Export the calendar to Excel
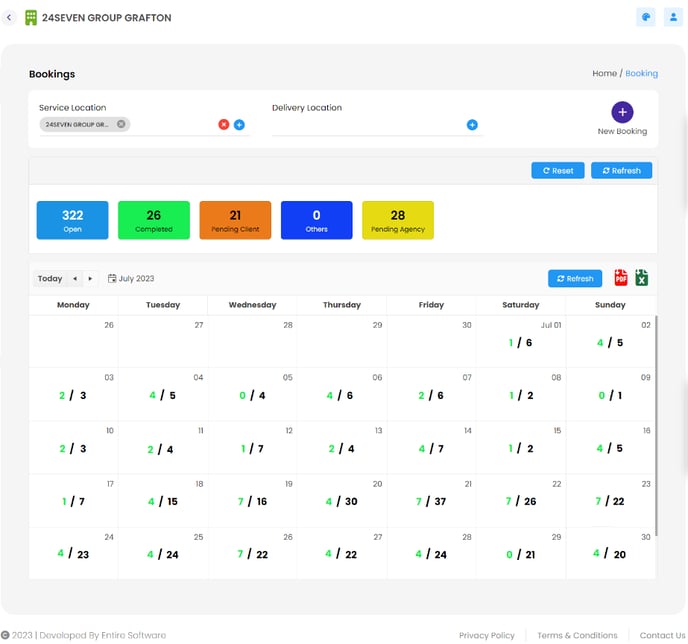Image resolution: width=688 pixels, height=644 pixels. pos(641,278)
